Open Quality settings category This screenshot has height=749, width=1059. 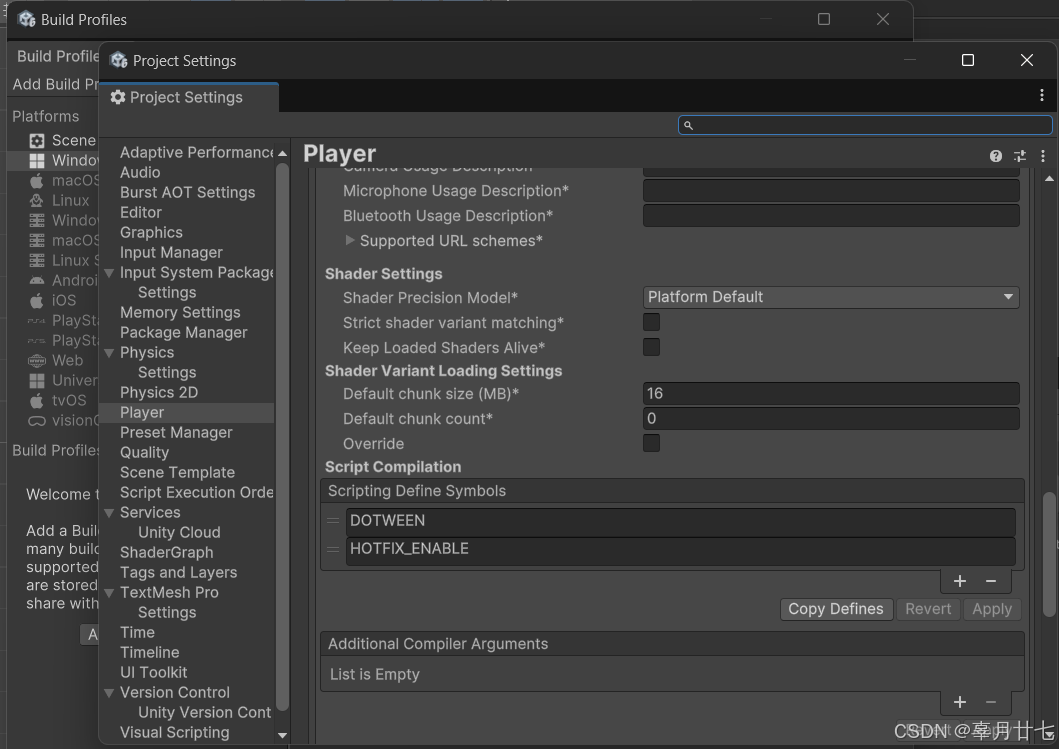[145, 453]
